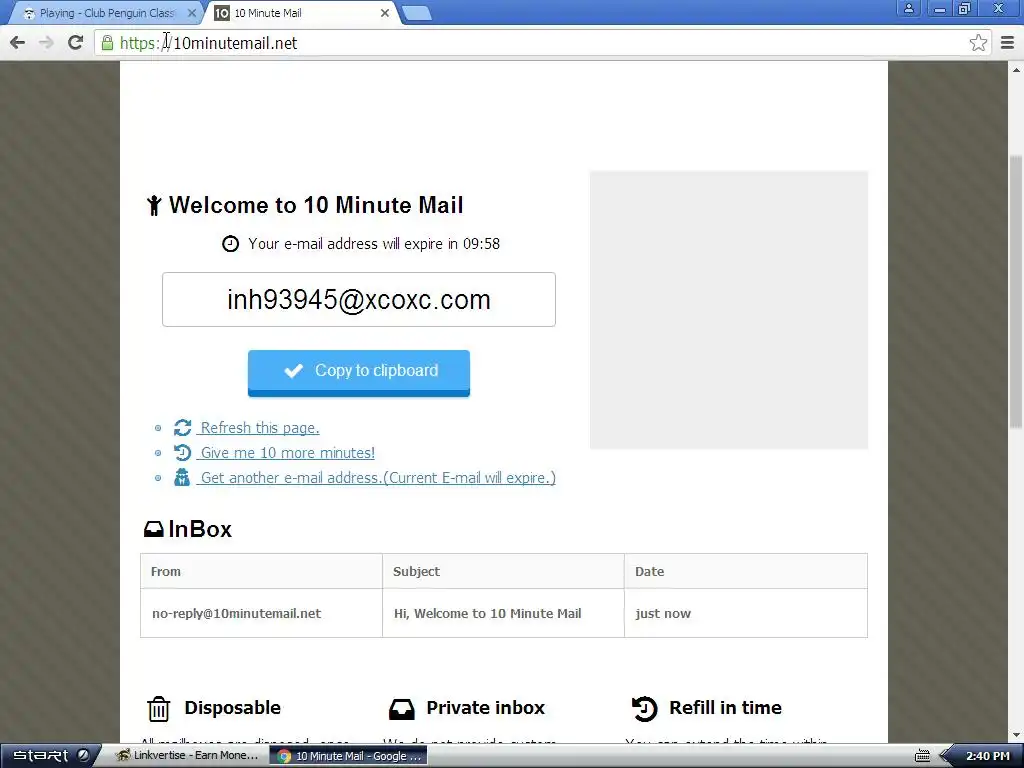The width and height of the screenshot is (1024, 768).
Task: Click the spy icon beside Get another address
Action: (x=182, y=477)
